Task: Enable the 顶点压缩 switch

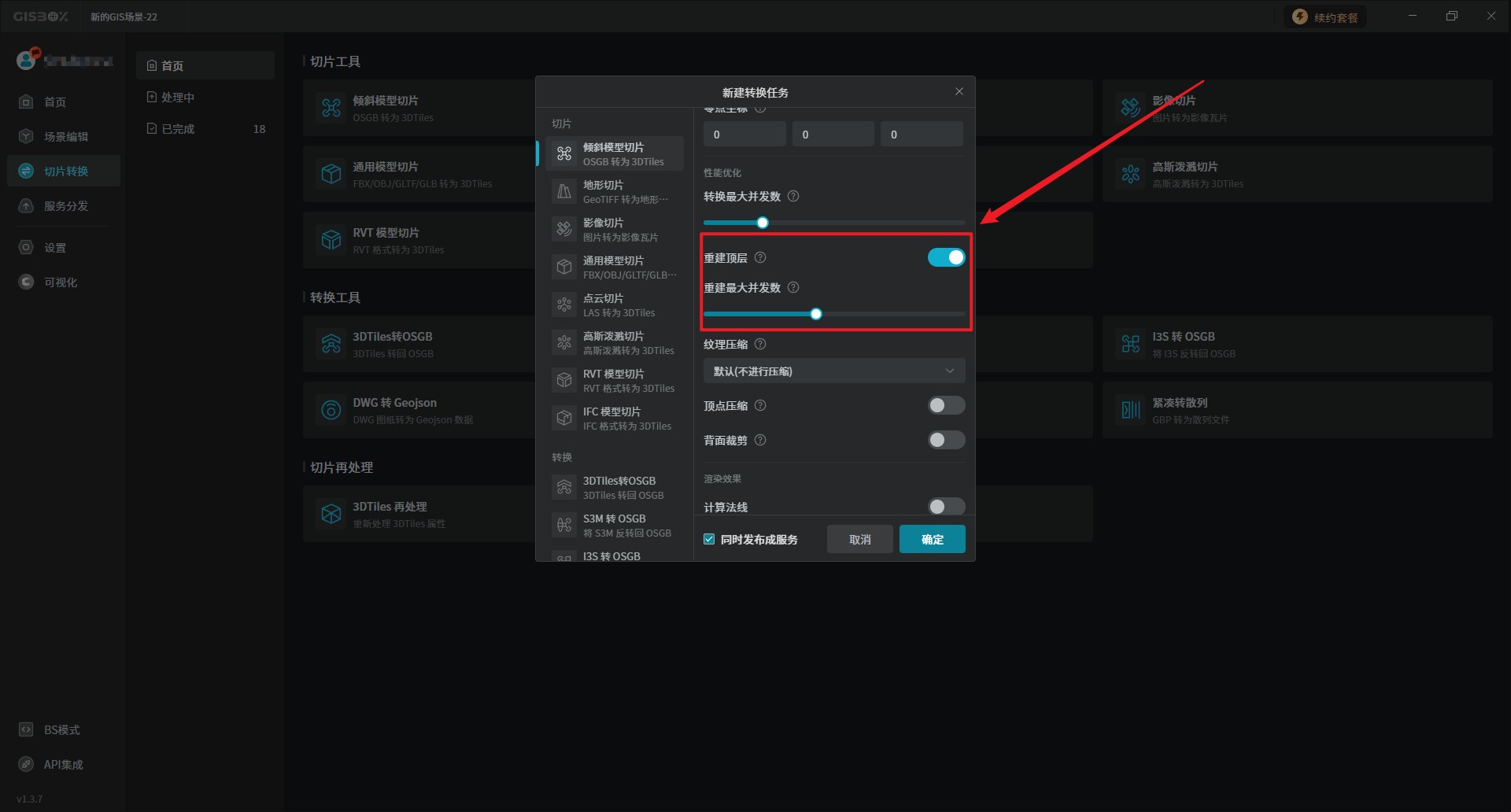Action: [x=946, y=405]
